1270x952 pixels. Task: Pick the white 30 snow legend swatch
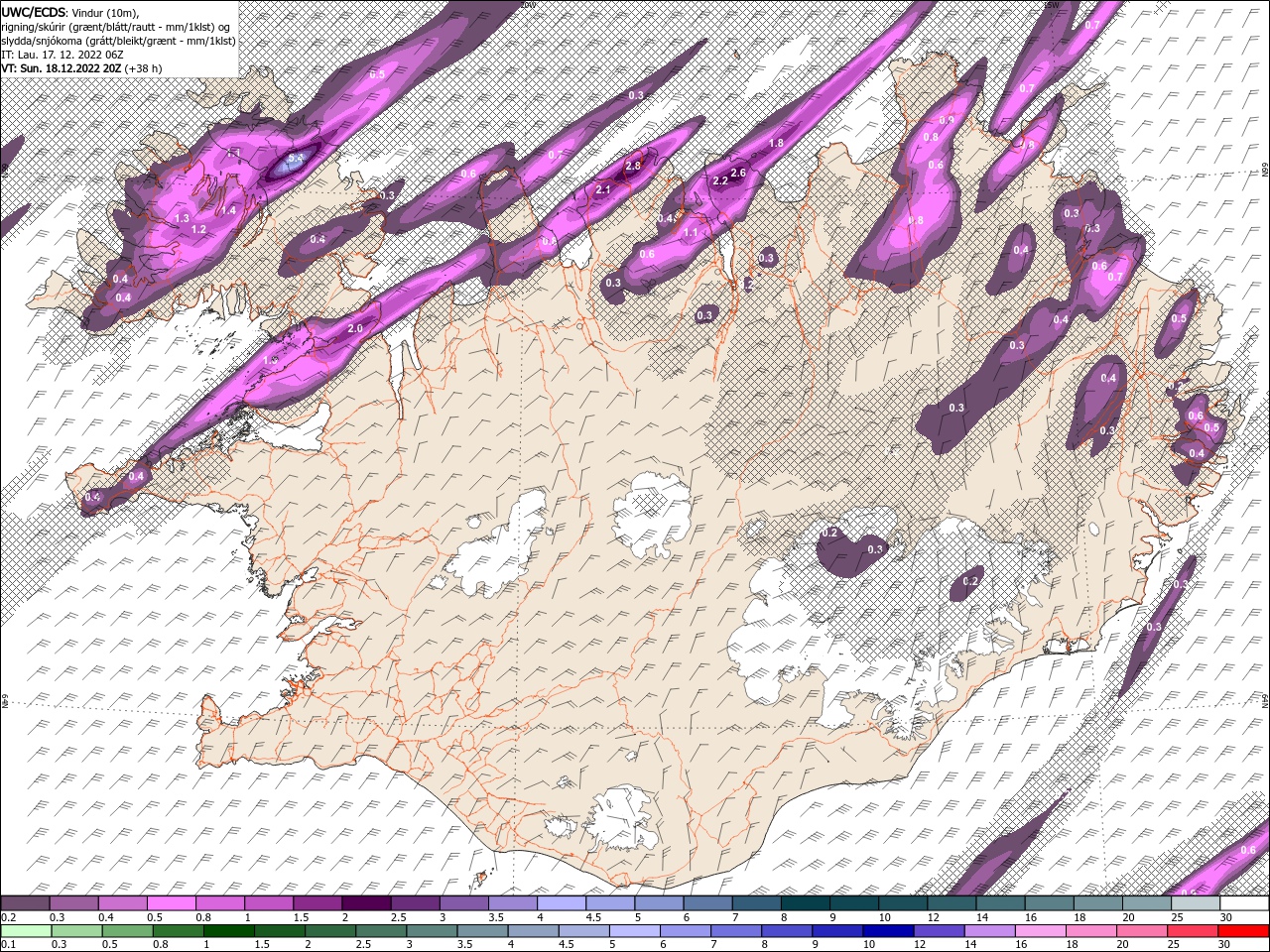tap(1244, 903)
